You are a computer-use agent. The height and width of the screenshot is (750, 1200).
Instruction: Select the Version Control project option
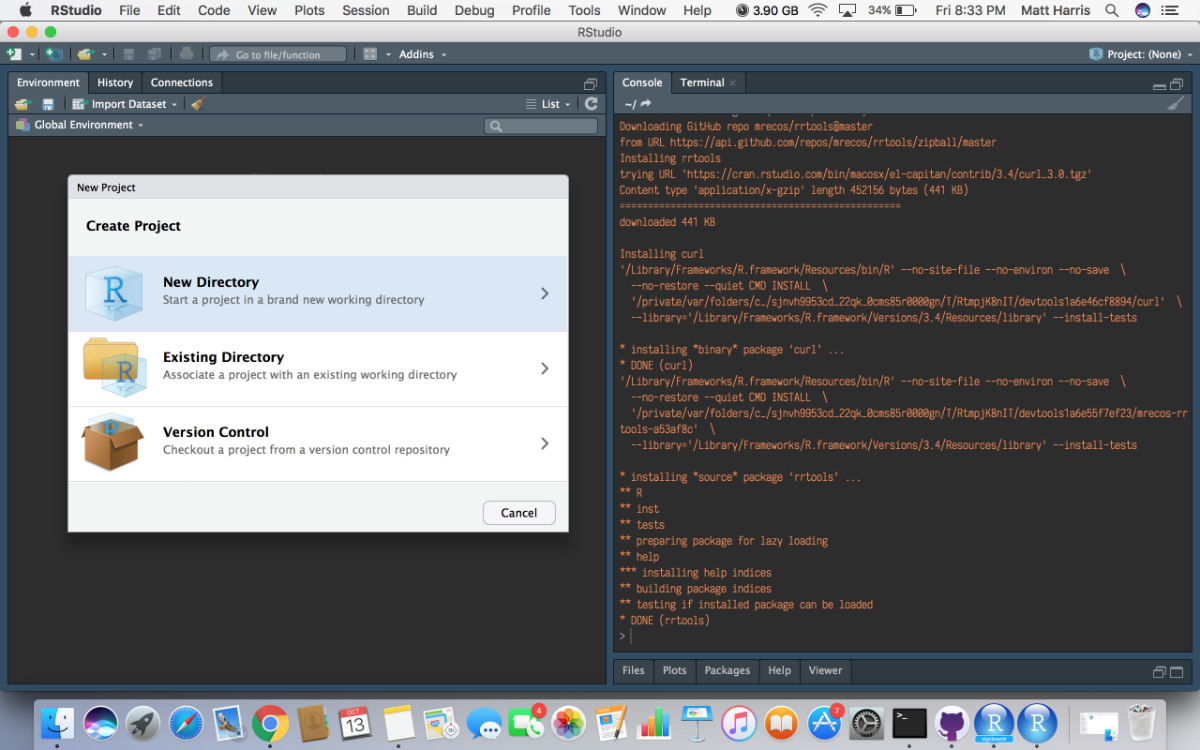pos(318,444)
